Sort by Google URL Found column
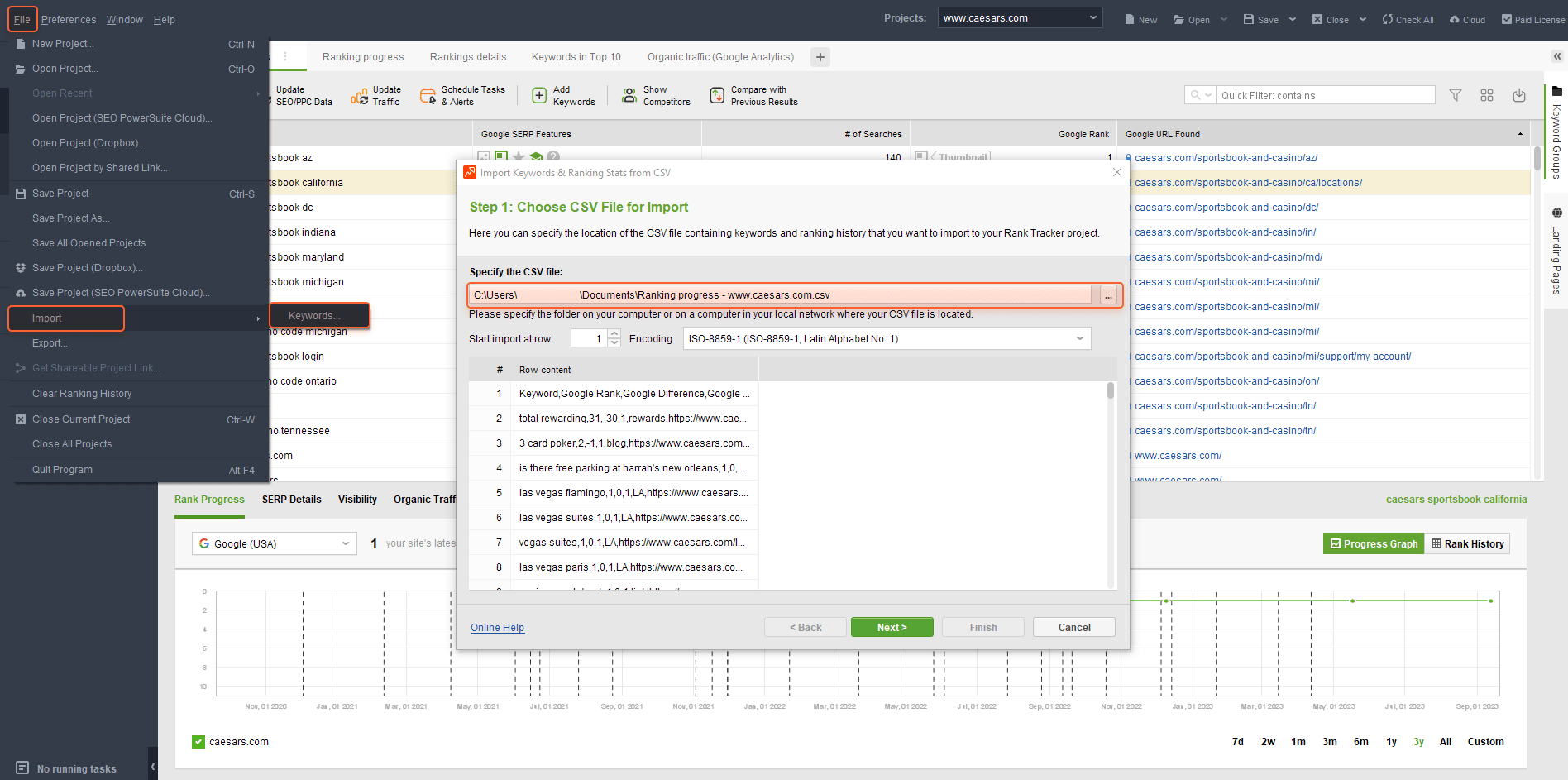 click(x=1323, y=134)
